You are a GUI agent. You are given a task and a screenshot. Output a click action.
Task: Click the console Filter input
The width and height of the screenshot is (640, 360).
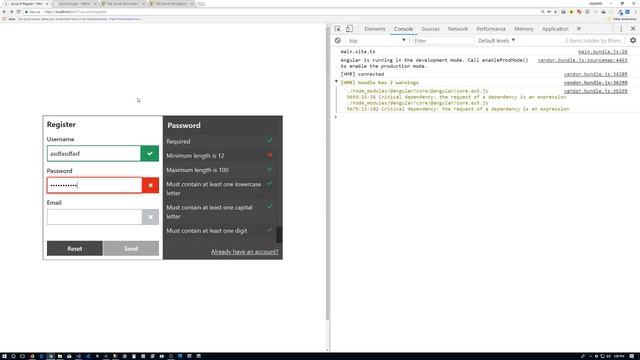pos(443,40)
